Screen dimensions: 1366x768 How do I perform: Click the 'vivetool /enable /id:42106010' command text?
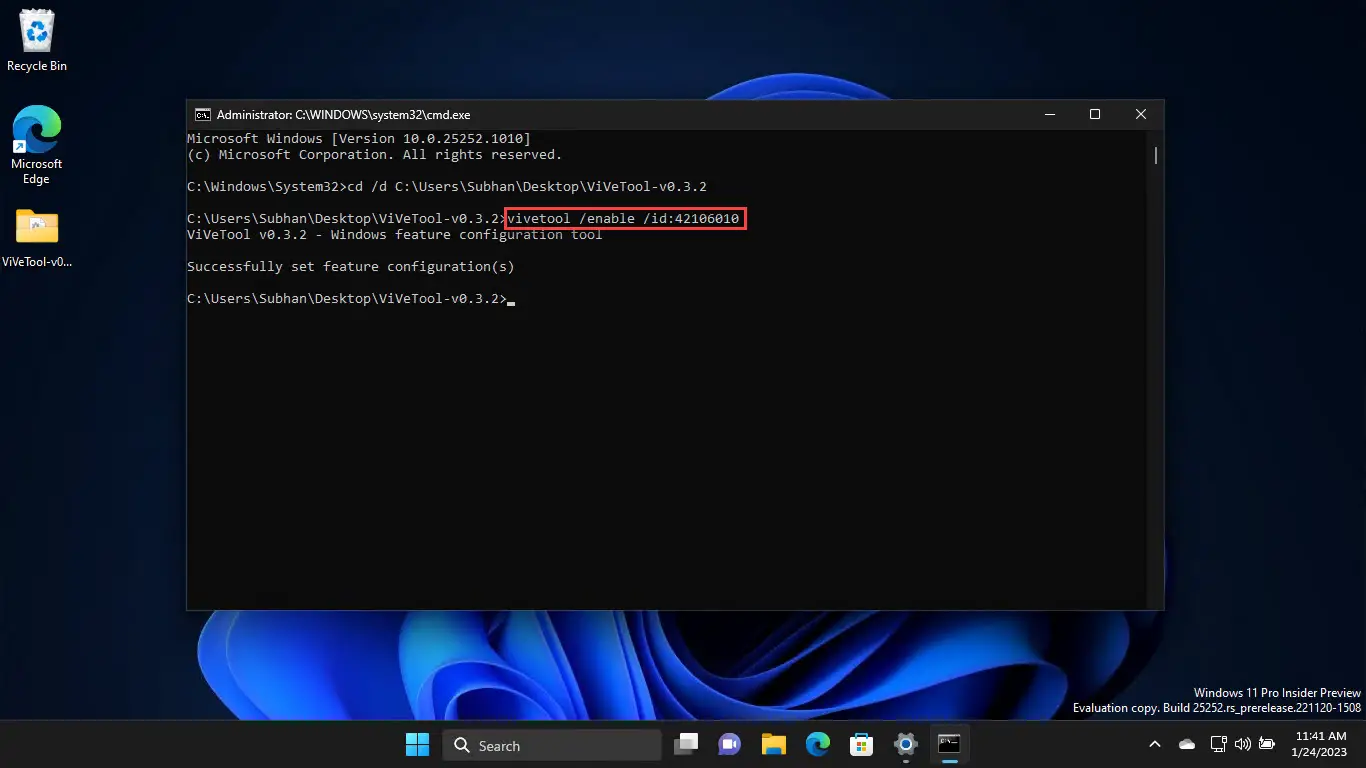[623, 219]
